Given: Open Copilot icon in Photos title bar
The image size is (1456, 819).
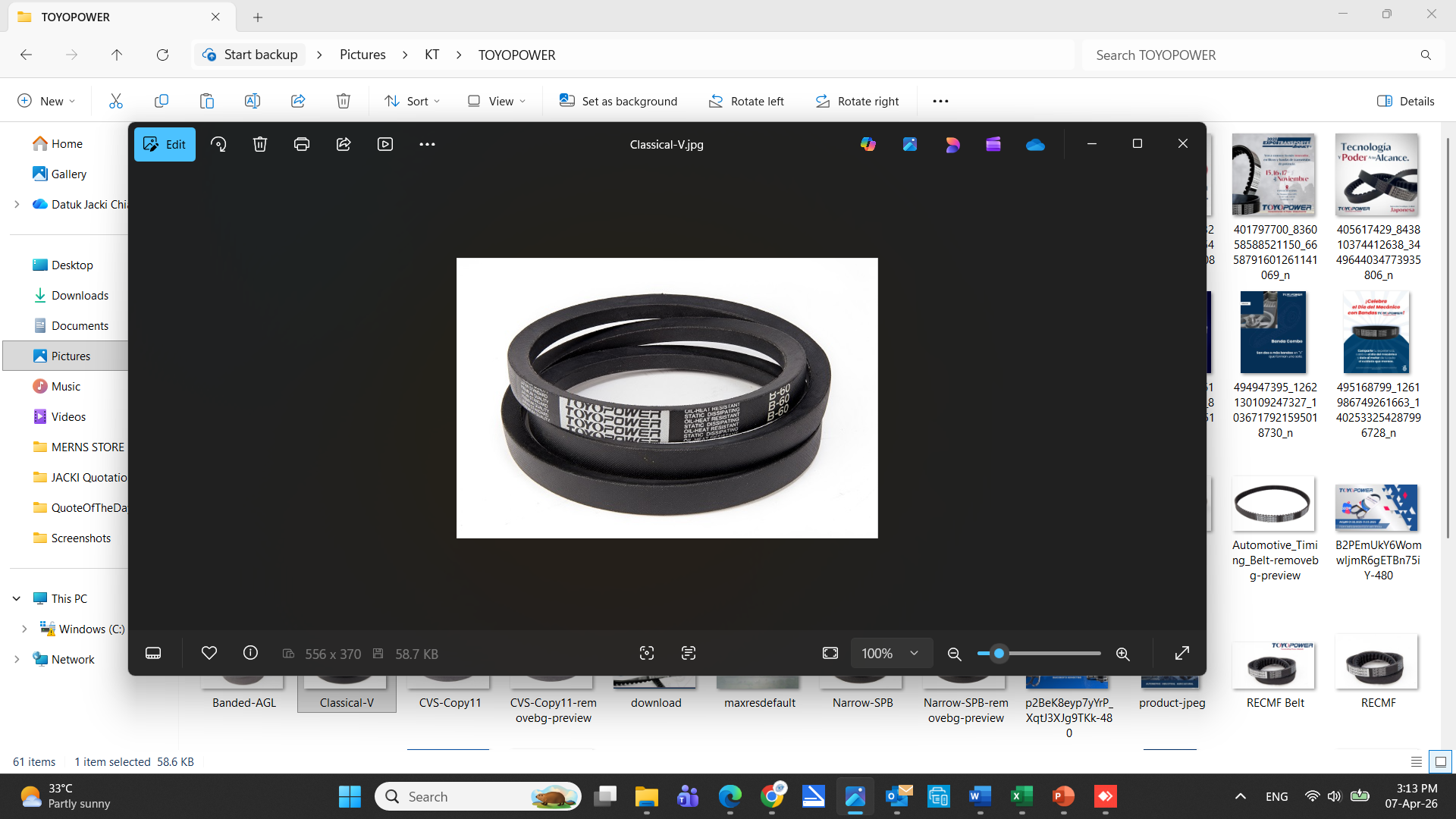Looking at the screenshot, I should (868, 144).
